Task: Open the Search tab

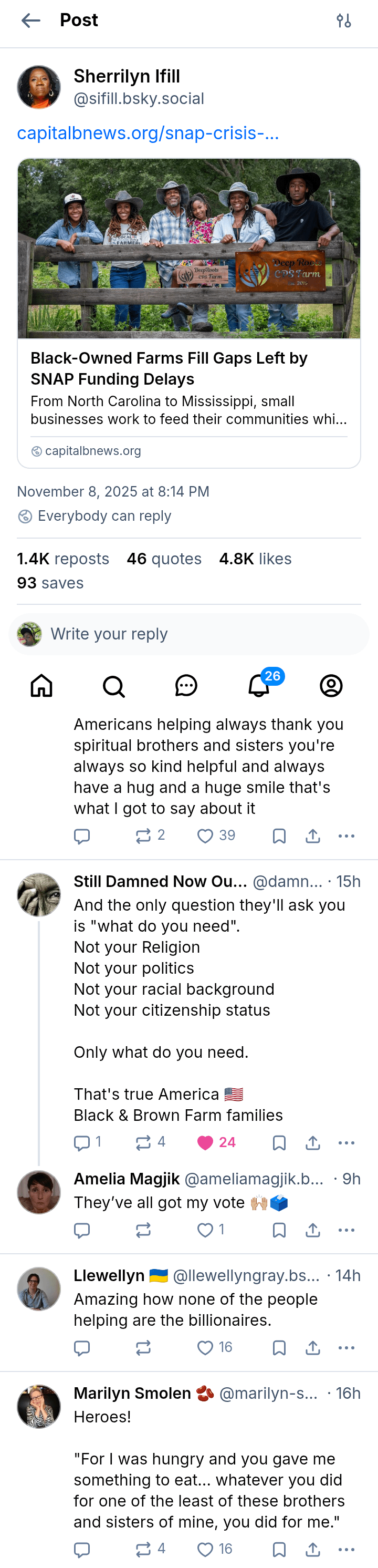Action: pos(113,685)
